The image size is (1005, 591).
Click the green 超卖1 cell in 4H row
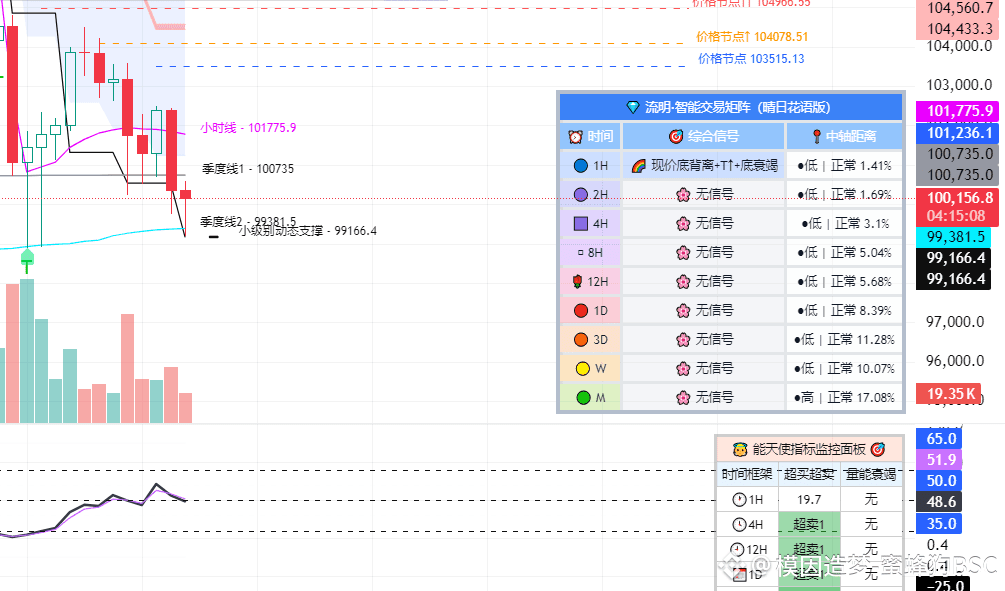tap(809, 525)
